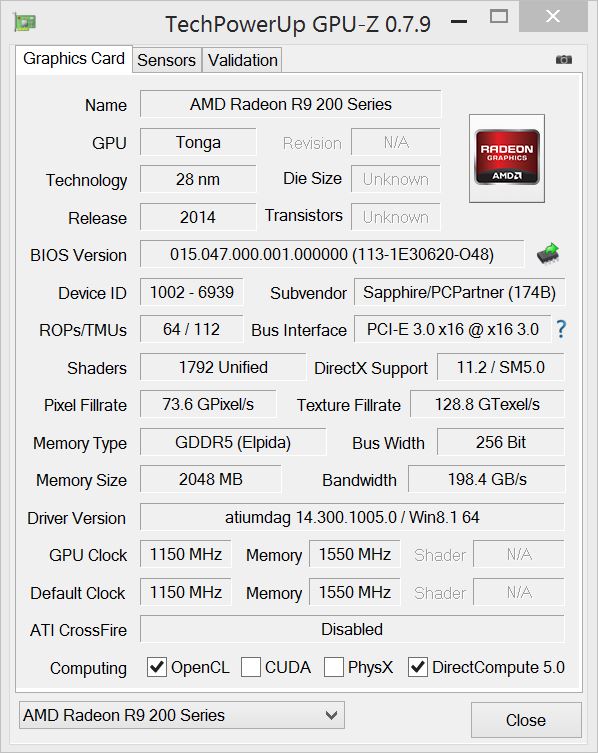Click Memory Type field GDDR5 (Elpida)
The image size is (598, 753).
233,442
